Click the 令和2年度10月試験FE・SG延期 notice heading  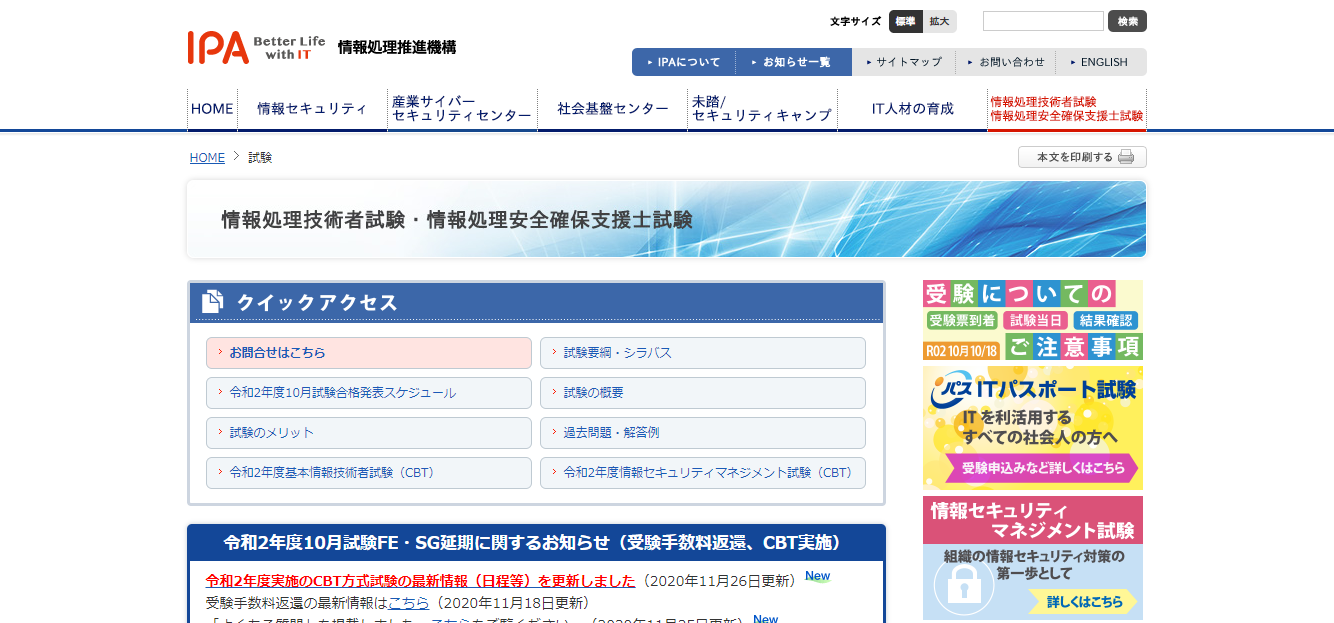coord(536,543)
